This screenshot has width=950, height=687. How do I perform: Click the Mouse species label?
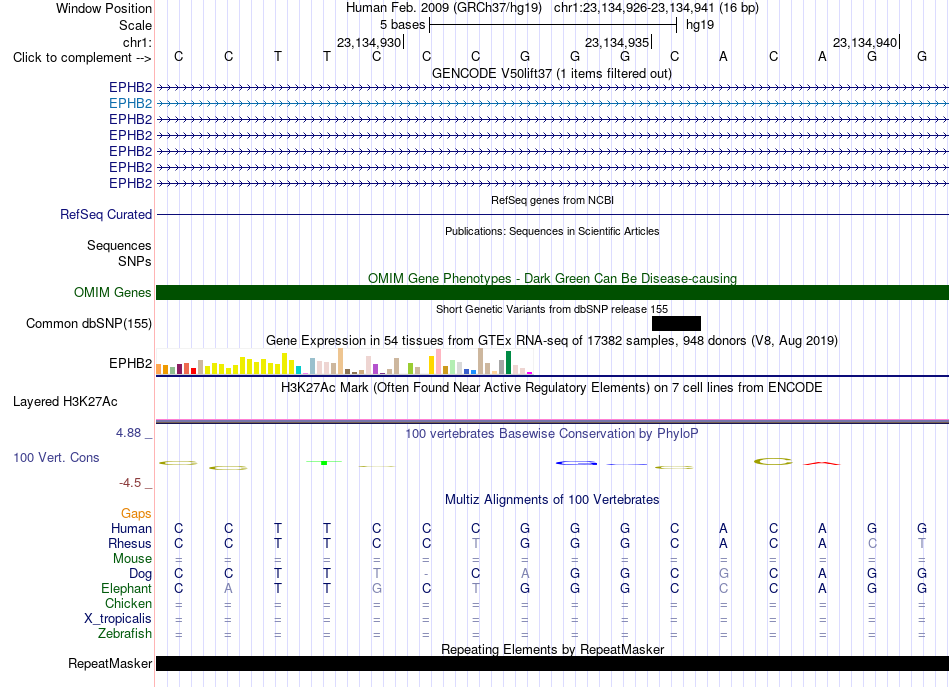pos(132,559)
